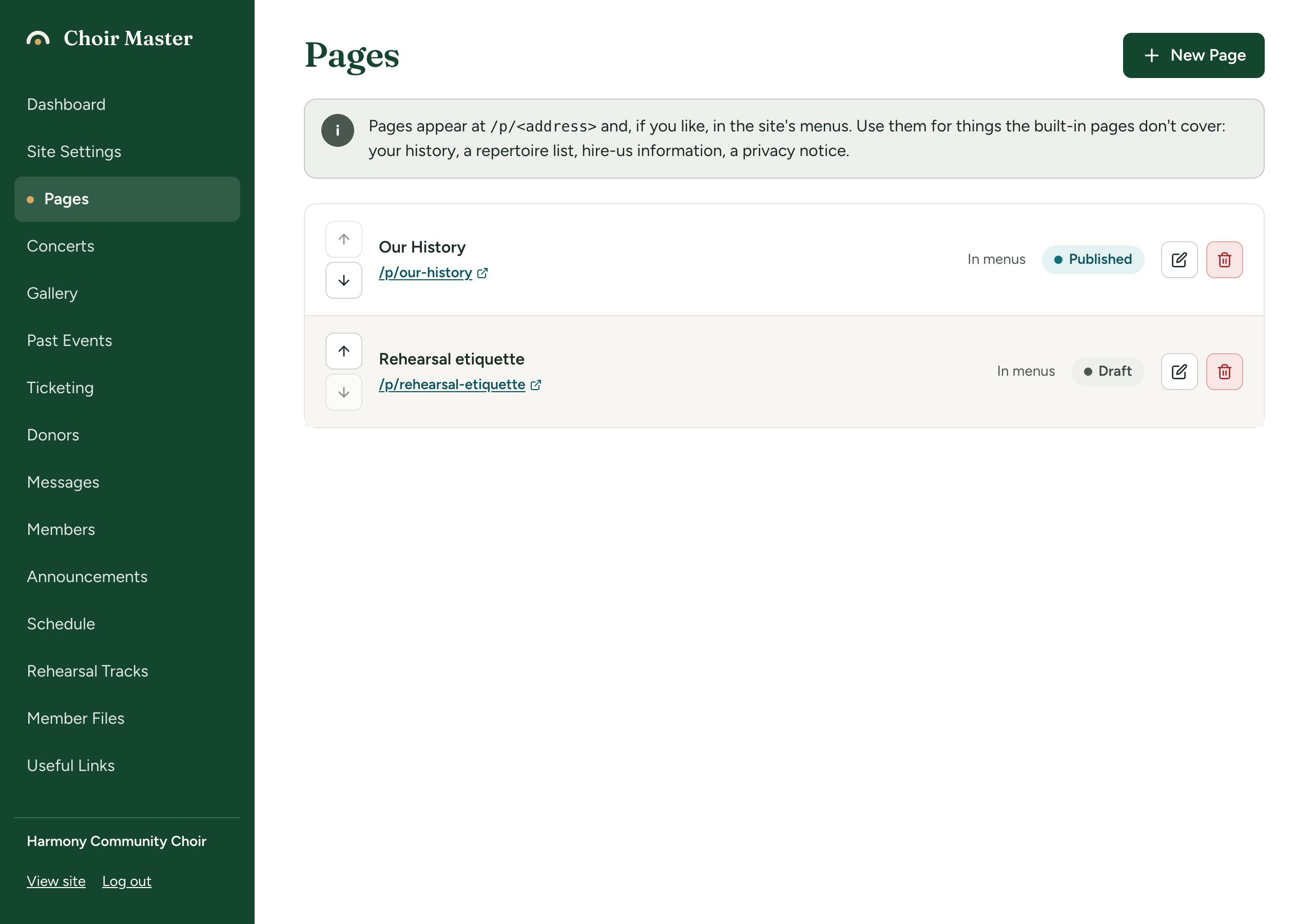Open Members section
This screenshot has width=1314, height=924.
point(127,530)
